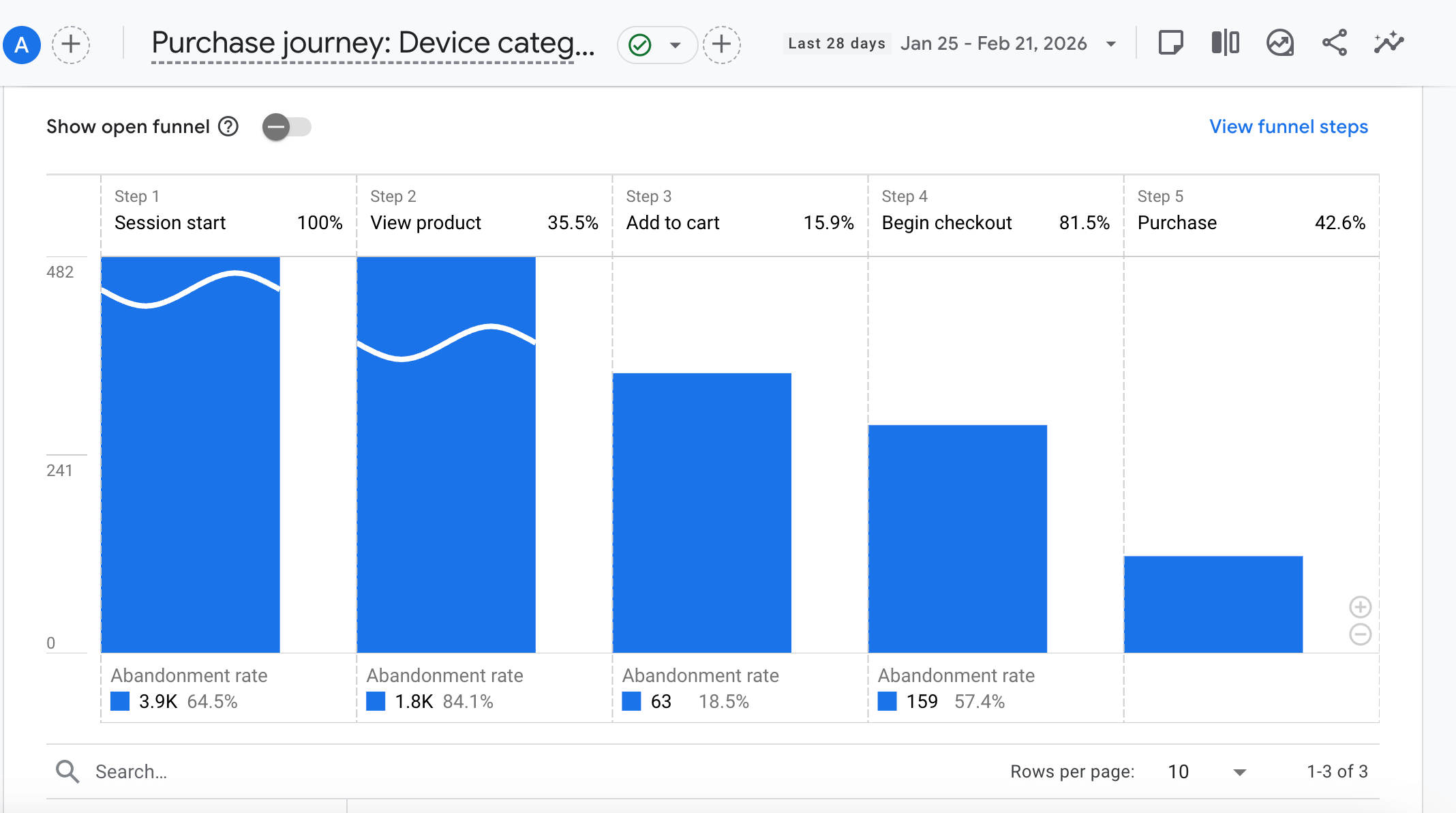
Task: Click the Last 28 days date label
Action: point(836,44)
